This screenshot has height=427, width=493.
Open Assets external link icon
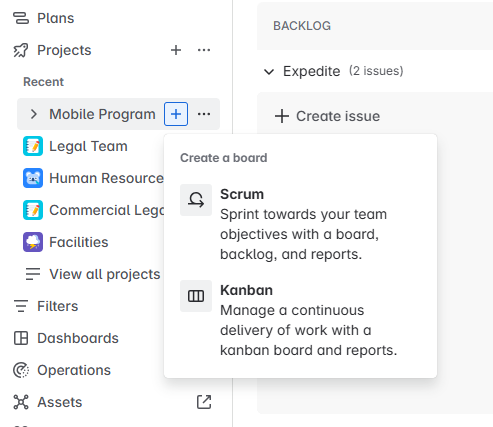(204, 402)
